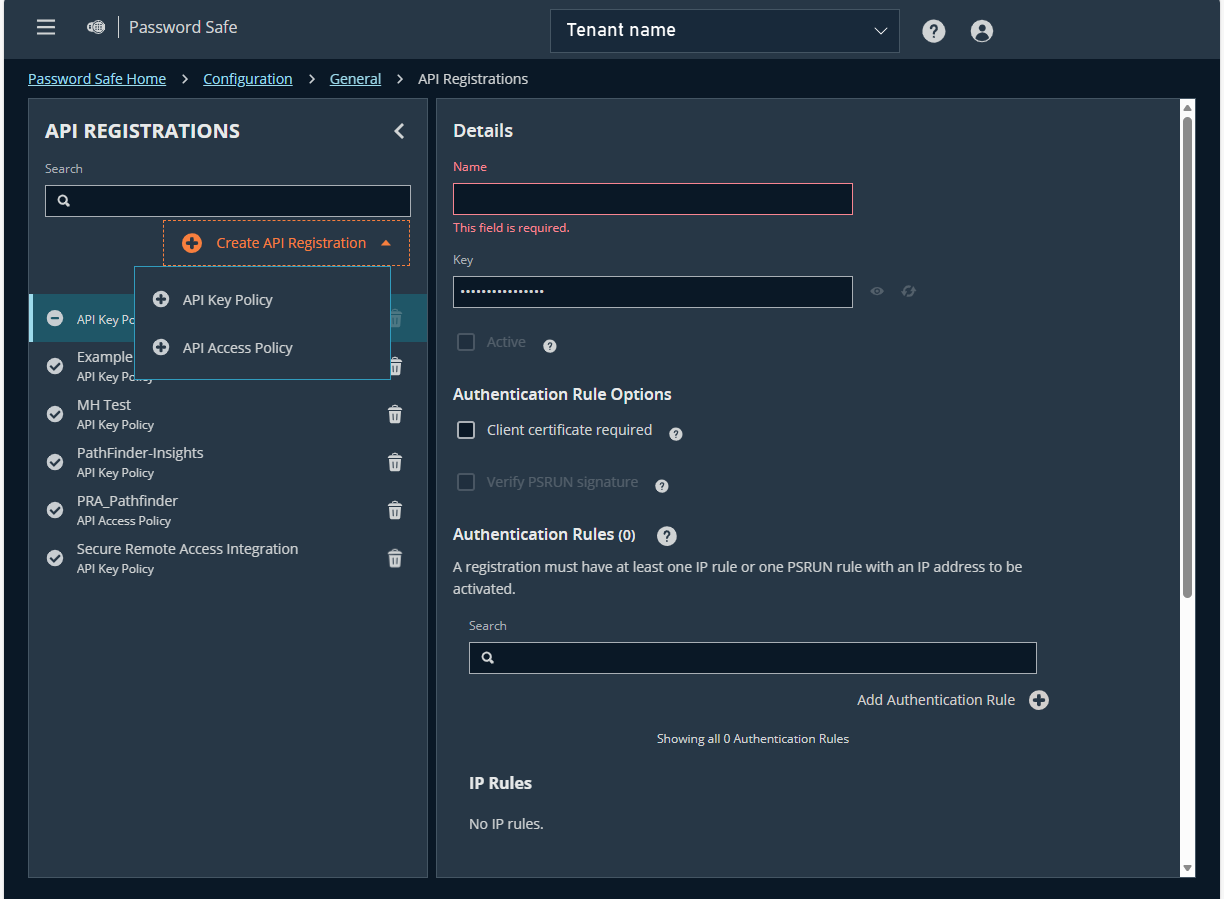Open the hamburger navigation menu
Image resolution: width=1224 pixels, height=899 pixels.
pyautogui.click(x=46, y=27)
